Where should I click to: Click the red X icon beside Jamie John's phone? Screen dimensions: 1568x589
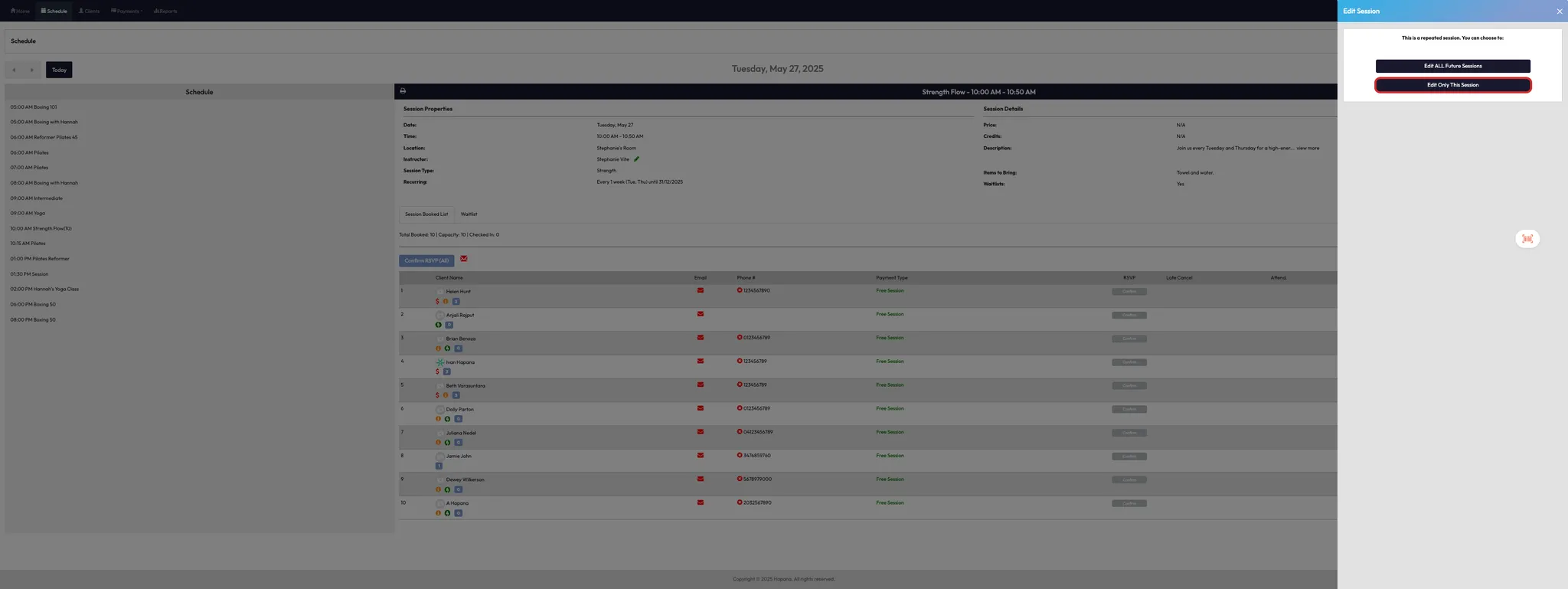coord(740,456)
